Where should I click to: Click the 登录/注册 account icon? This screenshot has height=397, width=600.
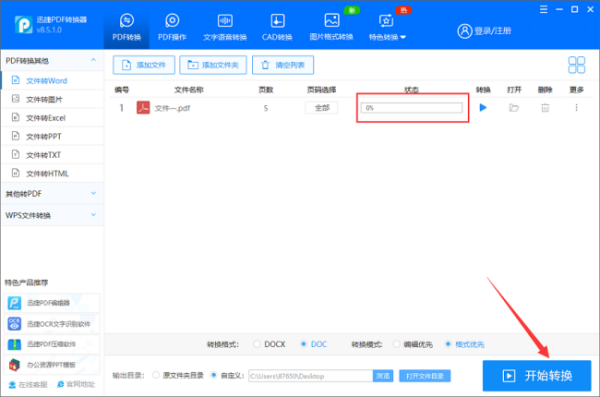pos(465,31)
